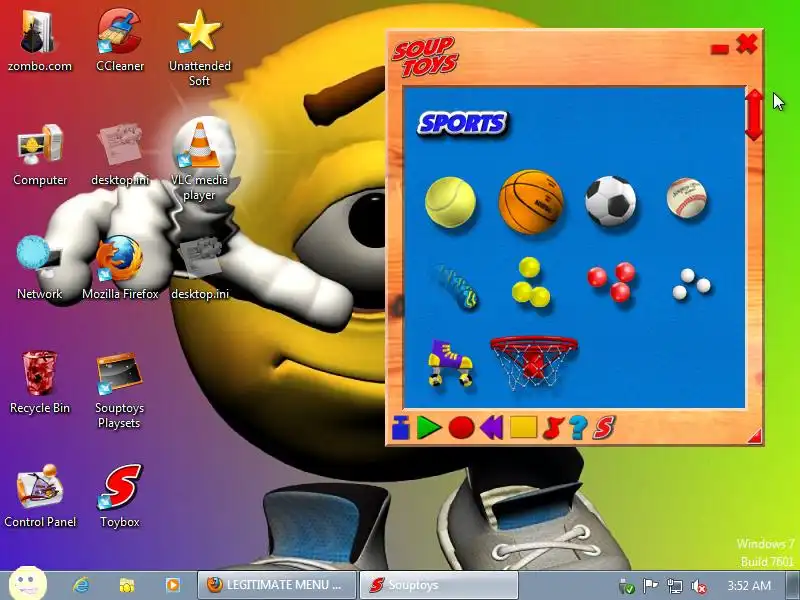800x600 pixels.
Task: Select desktop.ini file next to Computer
Action: 120,155
